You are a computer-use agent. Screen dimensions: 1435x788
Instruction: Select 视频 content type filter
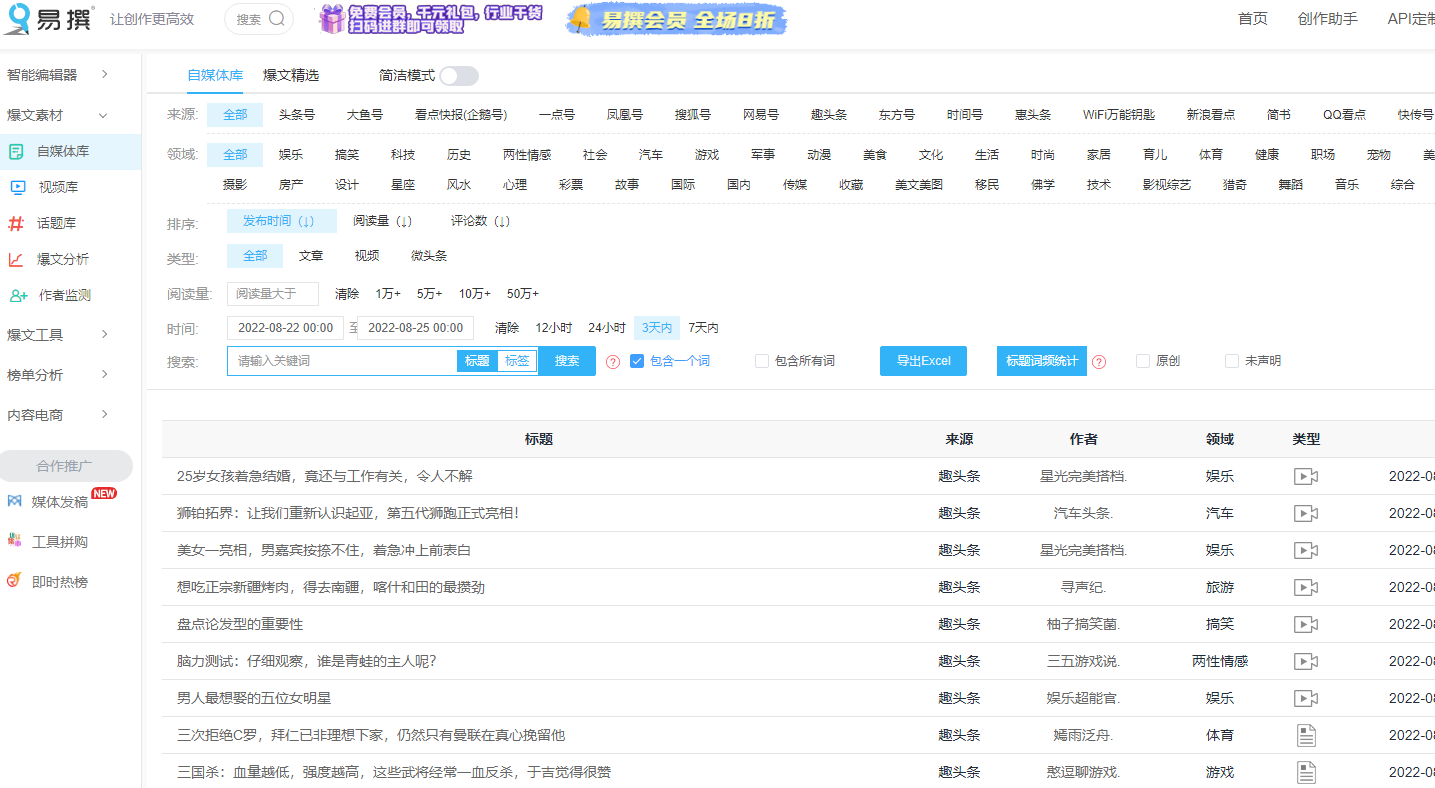pos(367,256)
